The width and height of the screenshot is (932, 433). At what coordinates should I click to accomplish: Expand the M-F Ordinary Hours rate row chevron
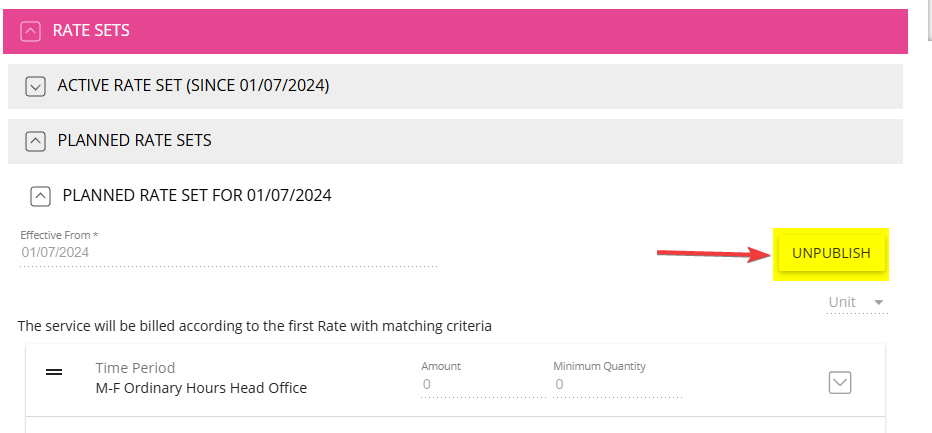pyautogui.click(x=840, y=383)
